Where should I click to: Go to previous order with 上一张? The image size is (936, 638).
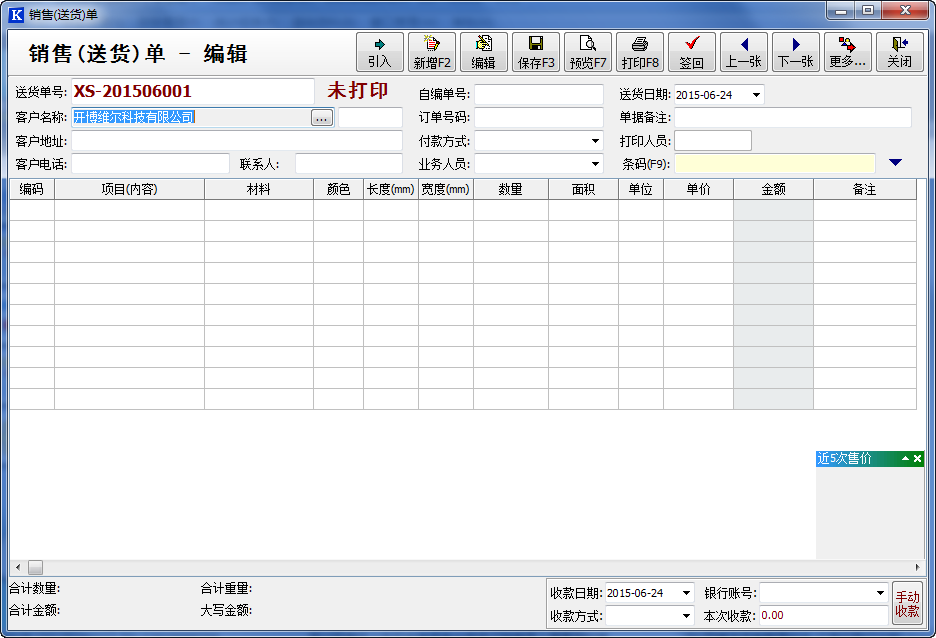click(744, 52)
